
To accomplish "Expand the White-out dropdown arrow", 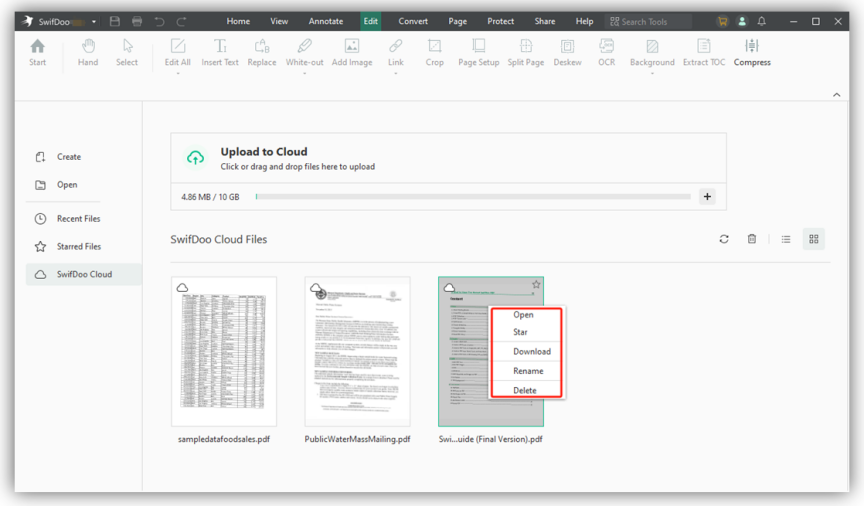I will pyautogui.click(x=304, y=73).
